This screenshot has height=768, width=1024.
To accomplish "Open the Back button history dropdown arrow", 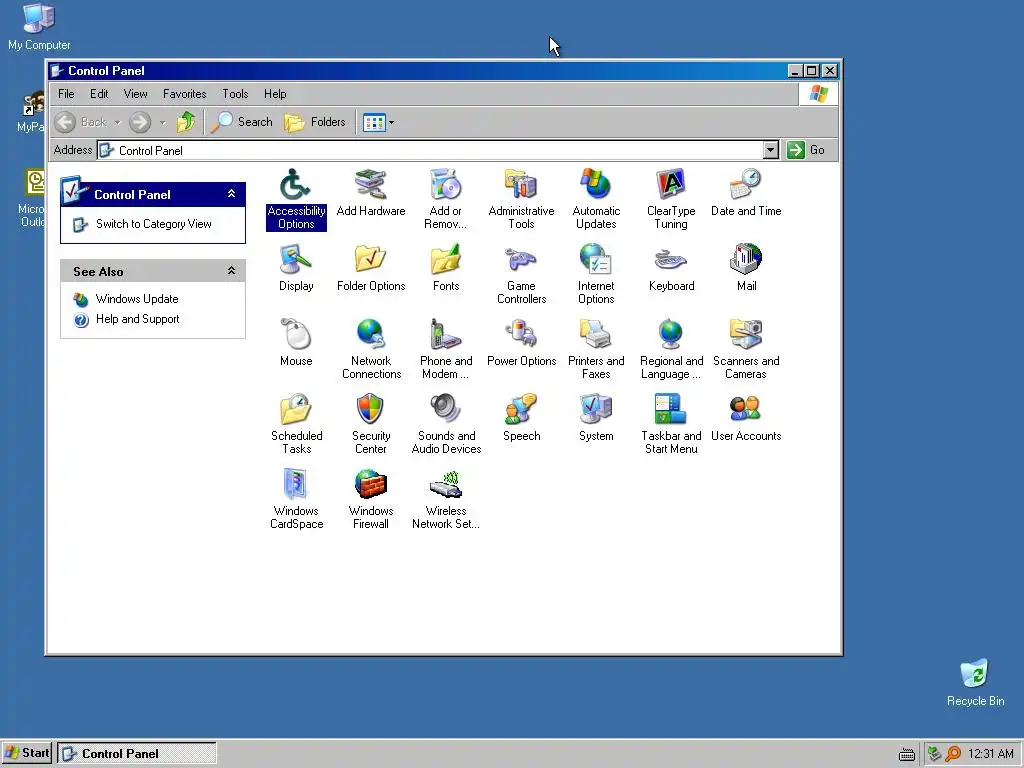I will click(x=118, y=122).
